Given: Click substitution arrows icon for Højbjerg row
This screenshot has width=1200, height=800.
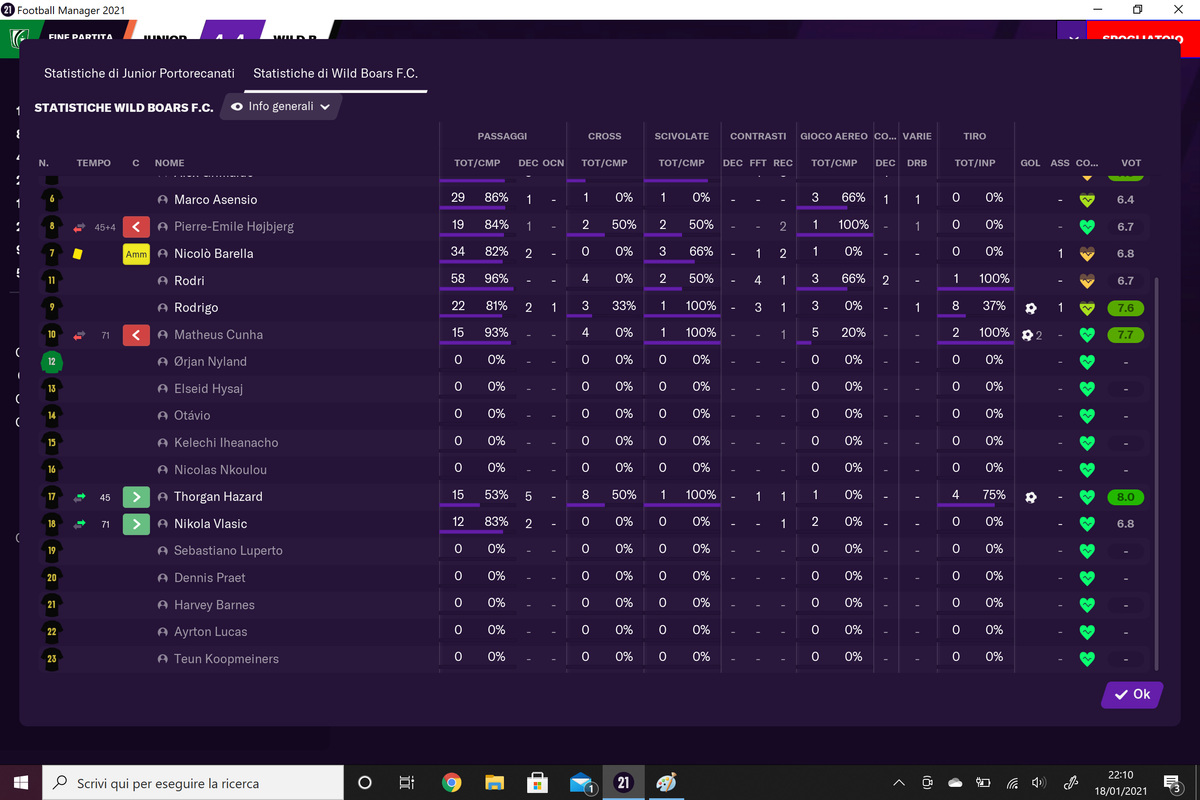Looking at the screenshot, I should pos(80,227).
